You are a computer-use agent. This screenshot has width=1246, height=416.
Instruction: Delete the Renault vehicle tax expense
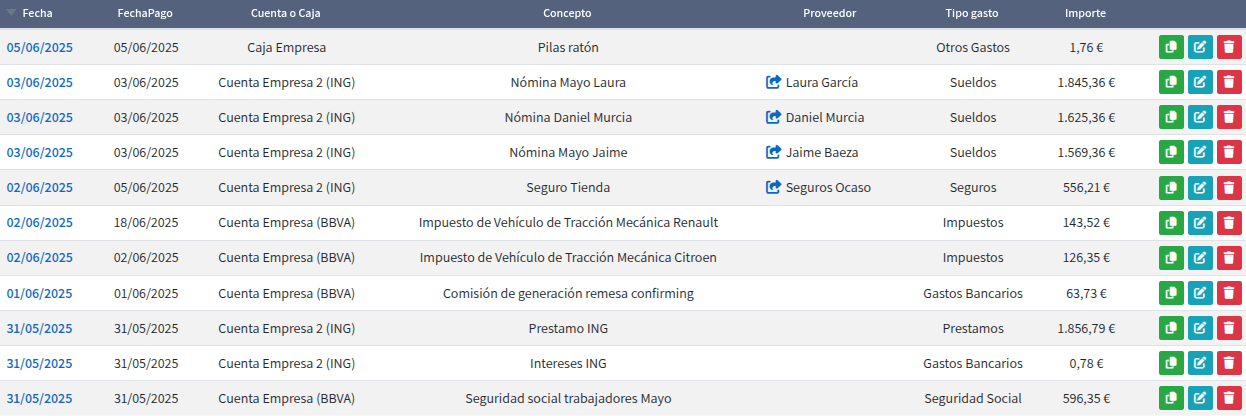click(1229, 223)
